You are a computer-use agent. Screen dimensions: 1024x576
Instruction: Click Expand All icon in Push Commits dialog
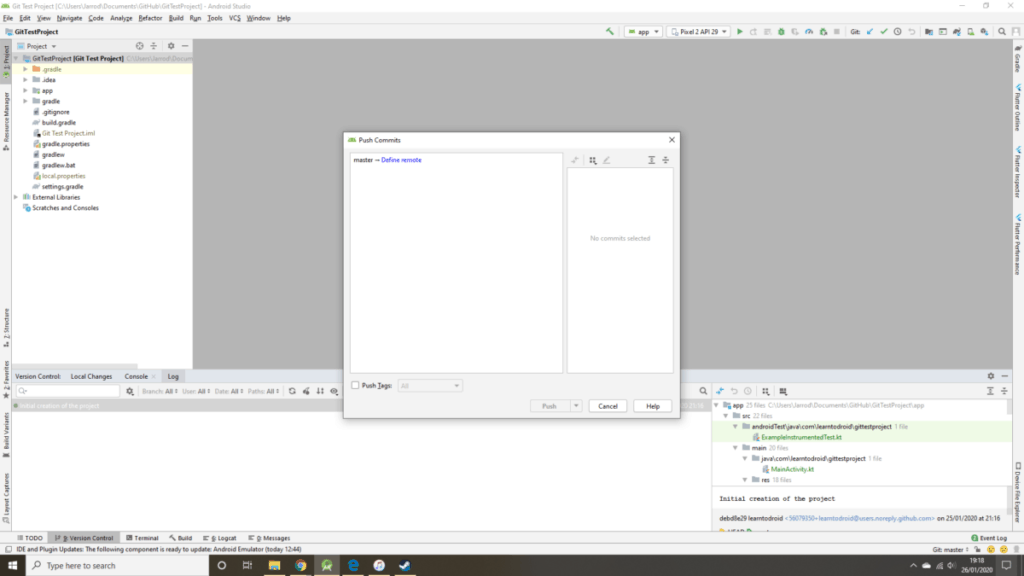(651, 160)
